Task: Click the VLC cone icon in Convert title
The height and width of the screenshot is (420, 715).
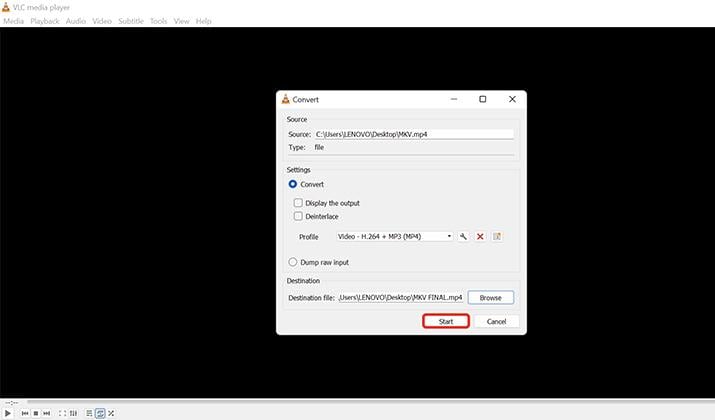Action: (285, 99)
